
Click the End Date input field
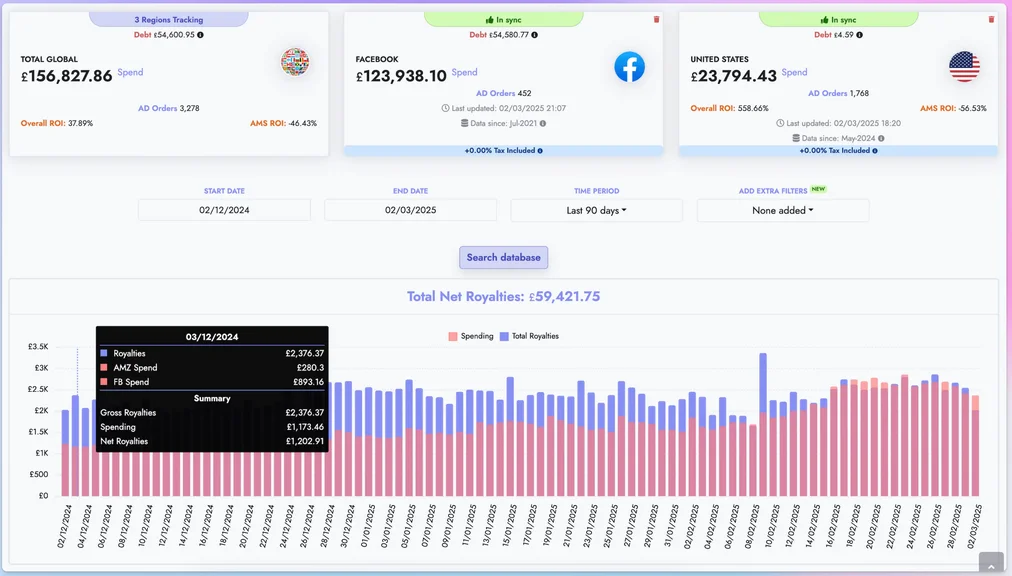tap(410, 210)
